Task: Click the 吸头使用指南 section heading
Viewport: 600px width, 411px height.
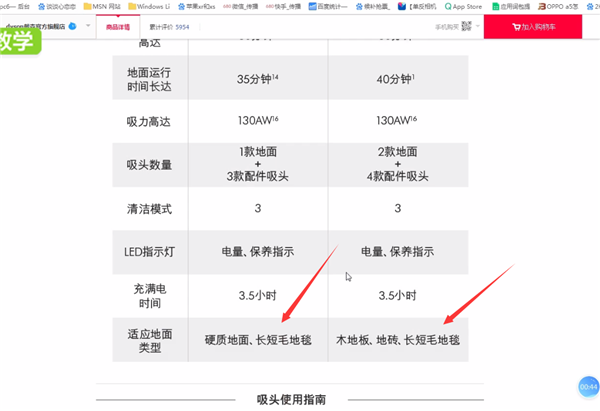Action: click(292, 400)
